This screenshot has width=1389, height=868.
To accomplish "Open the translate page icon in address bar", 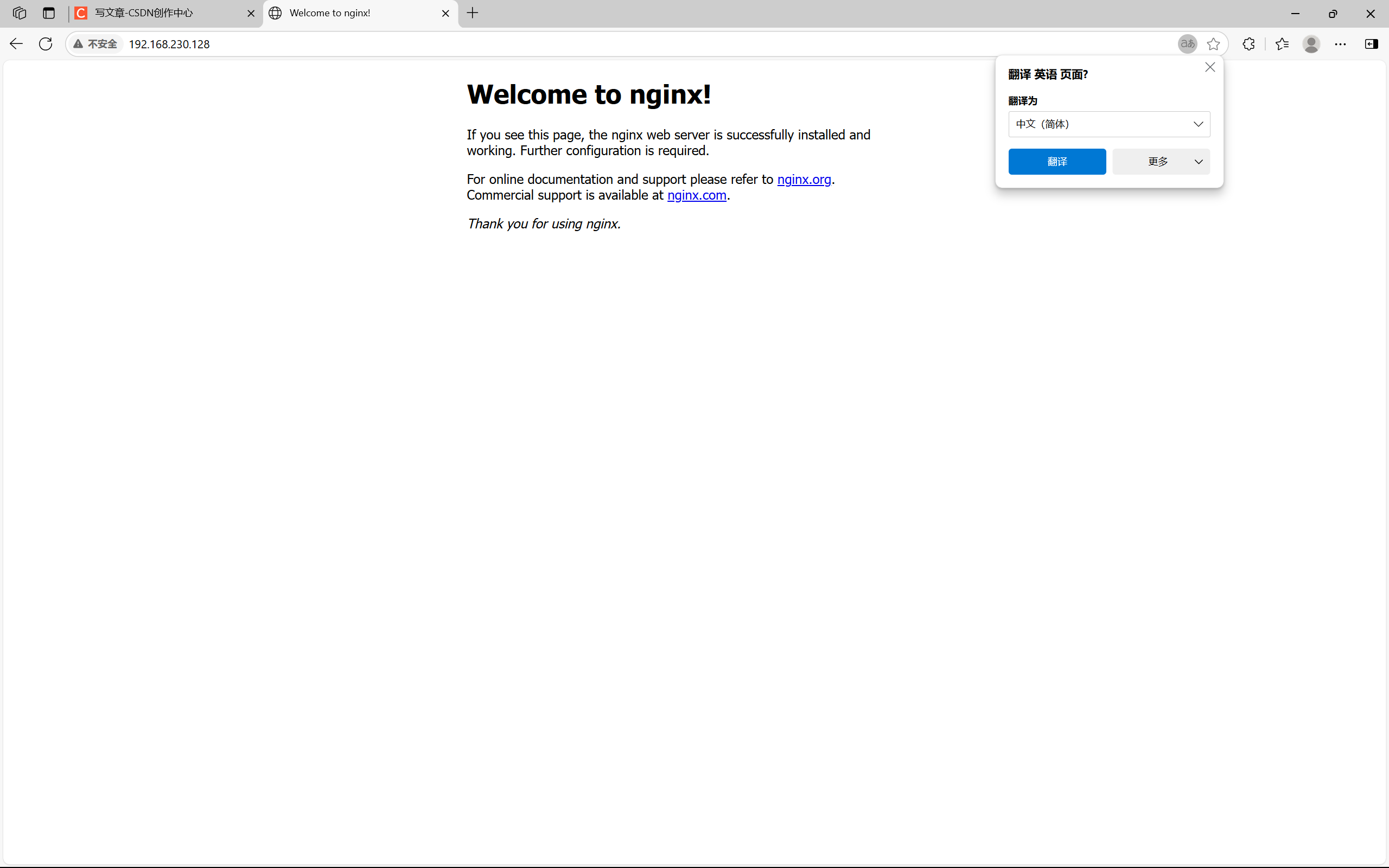I will pyautogui.click(x=1188, y=43).
